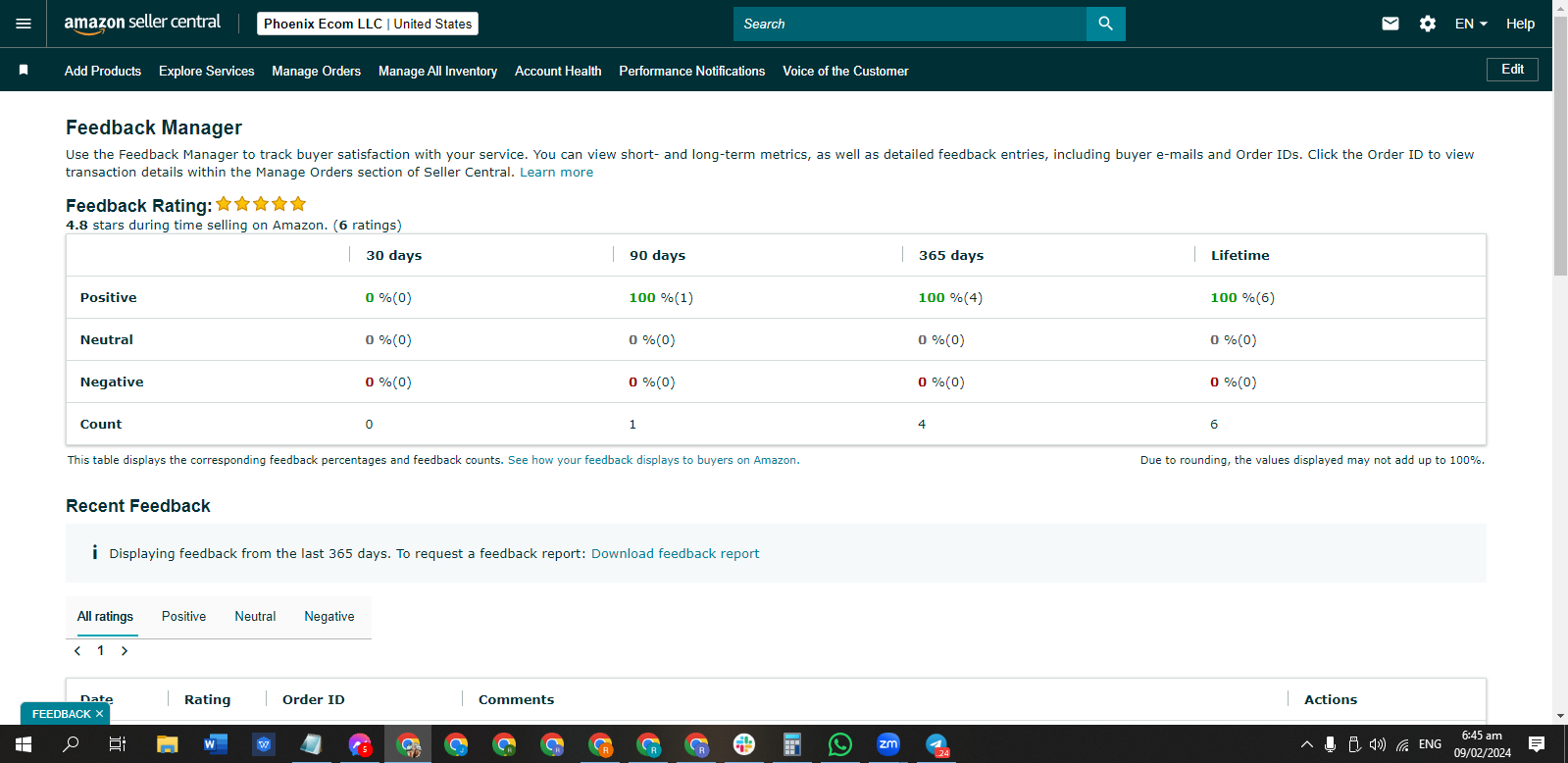Launch Zoom from the taskbar
Viewport: 1568px width, 763px height.
pyautogui.click(x=888, y=744)
